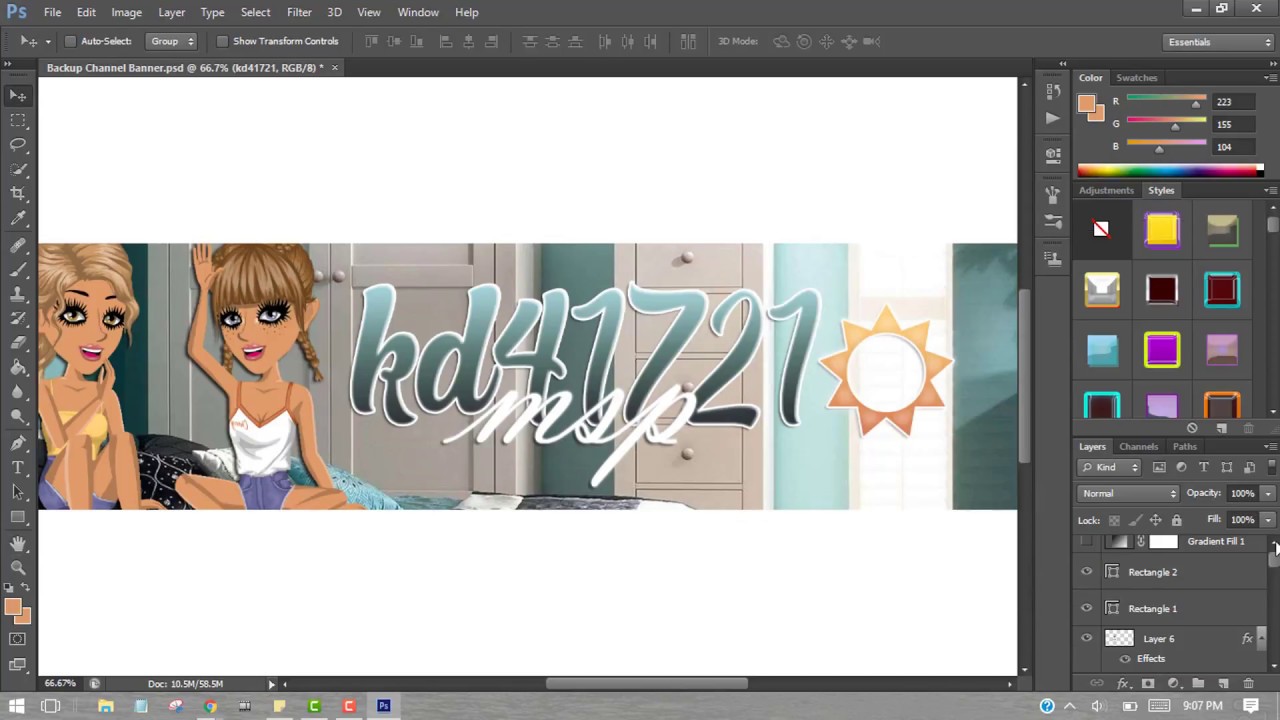Select the Eyedropper tool
Screen dimensions: 1280x720
(x=18, y=218)
